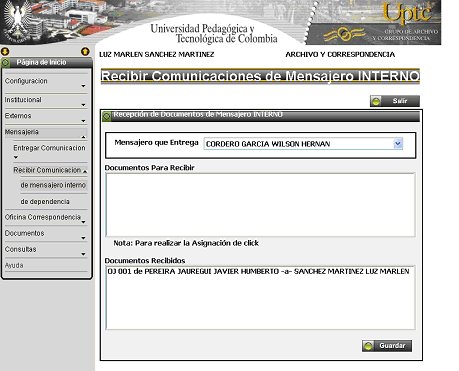Click the green icon on the Guardar button

[x=368, y=346]
